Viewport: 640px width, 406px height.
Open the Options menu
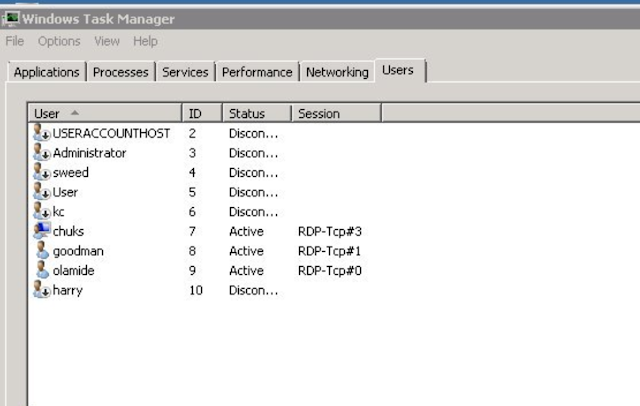tap(59, 41)
